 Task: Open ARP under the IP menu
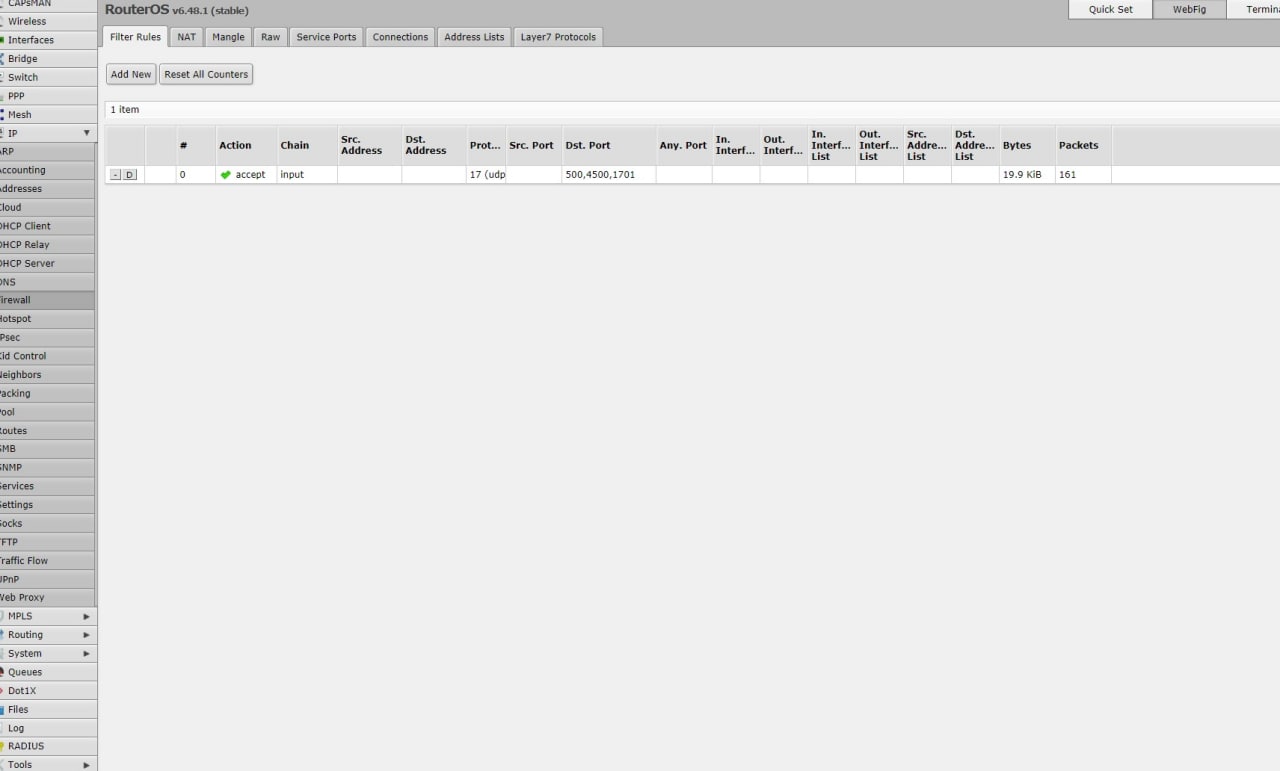coord(47,152)
